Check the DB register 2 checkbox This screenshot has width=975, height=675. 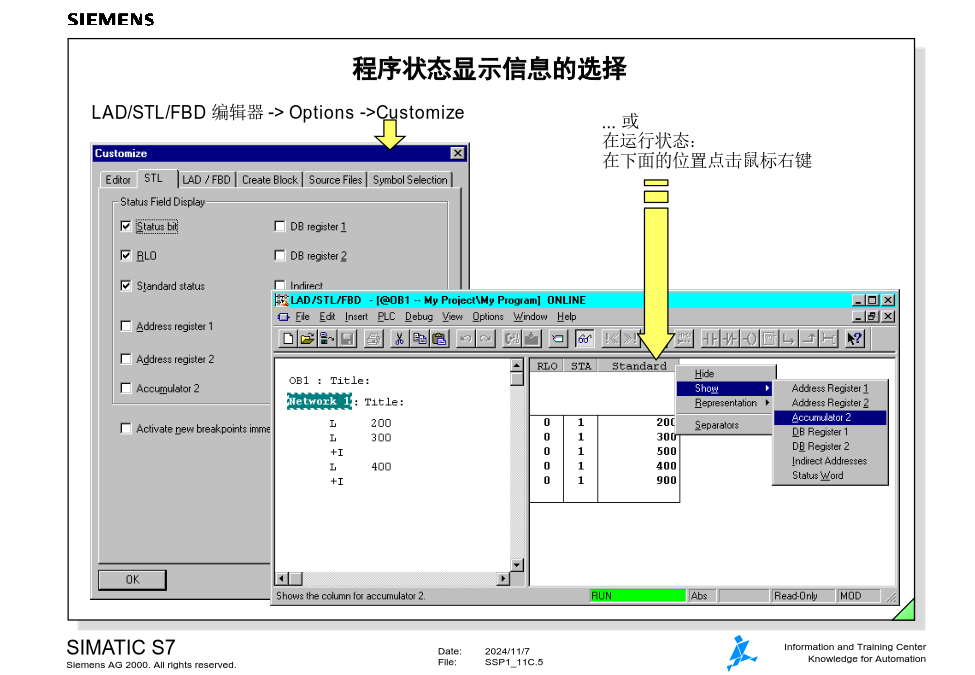click(x=280, y=255)
